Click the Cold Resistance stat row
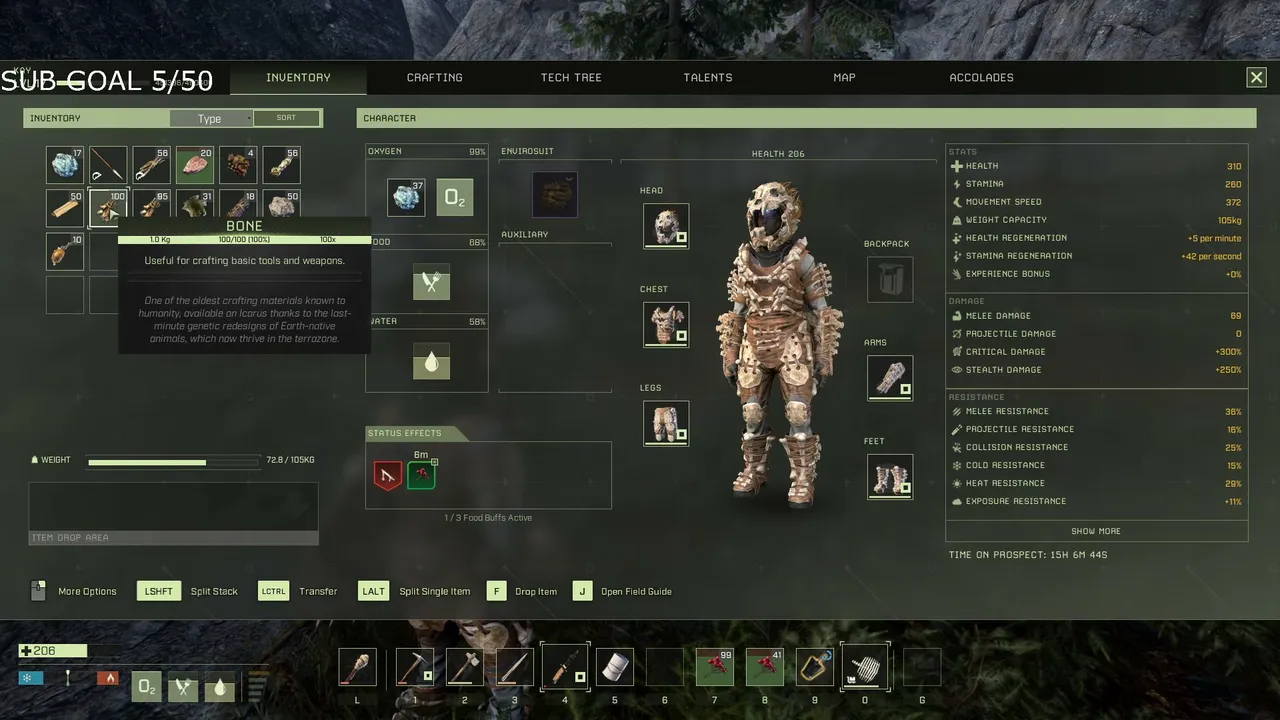Image resolution: width=1280 pixels, height=720 pixels. pos(1096,465)
